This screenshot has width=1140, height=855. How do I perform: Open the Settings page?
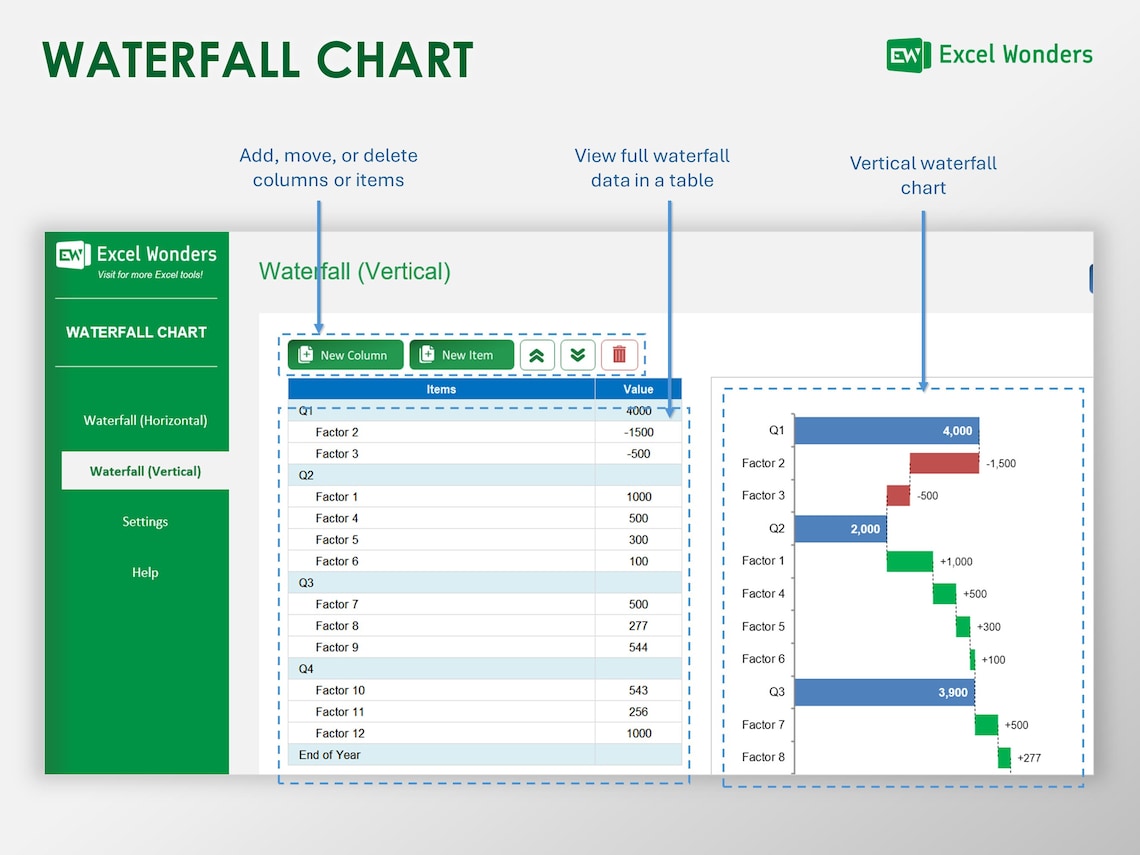pos(145,521)
